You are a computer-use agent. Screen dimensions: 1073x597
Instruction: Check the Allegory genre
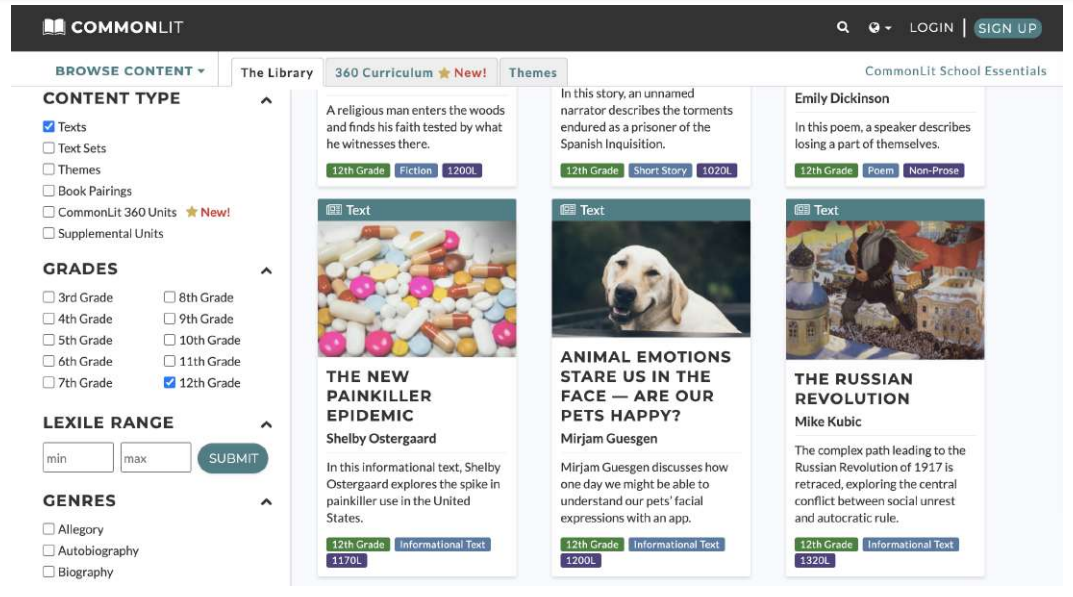click(49, 529)
